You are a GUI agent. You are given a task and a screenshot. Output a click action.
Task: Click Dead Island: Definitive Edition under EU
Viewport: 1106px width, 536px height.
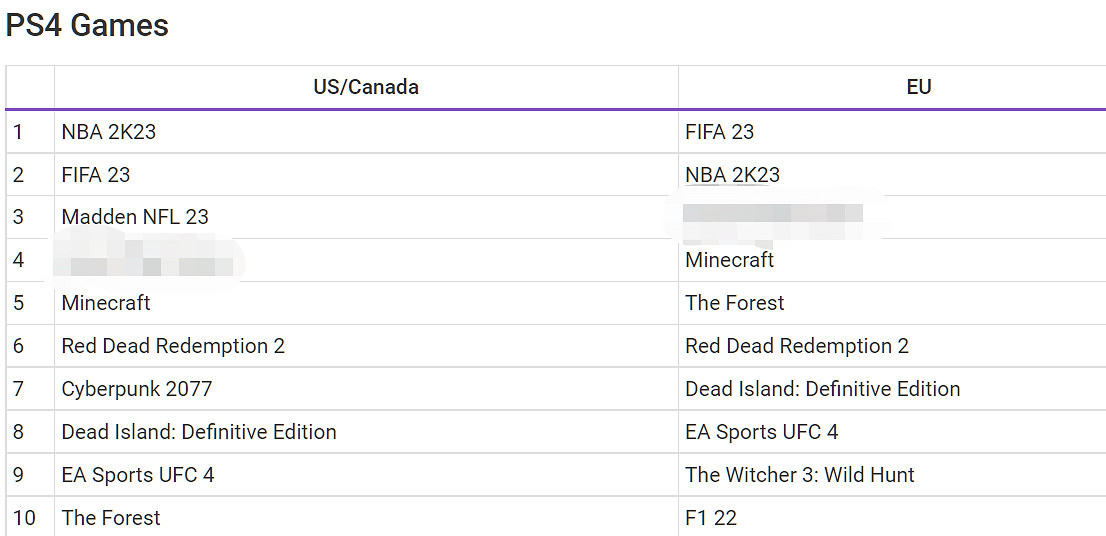tap(823, 389)
